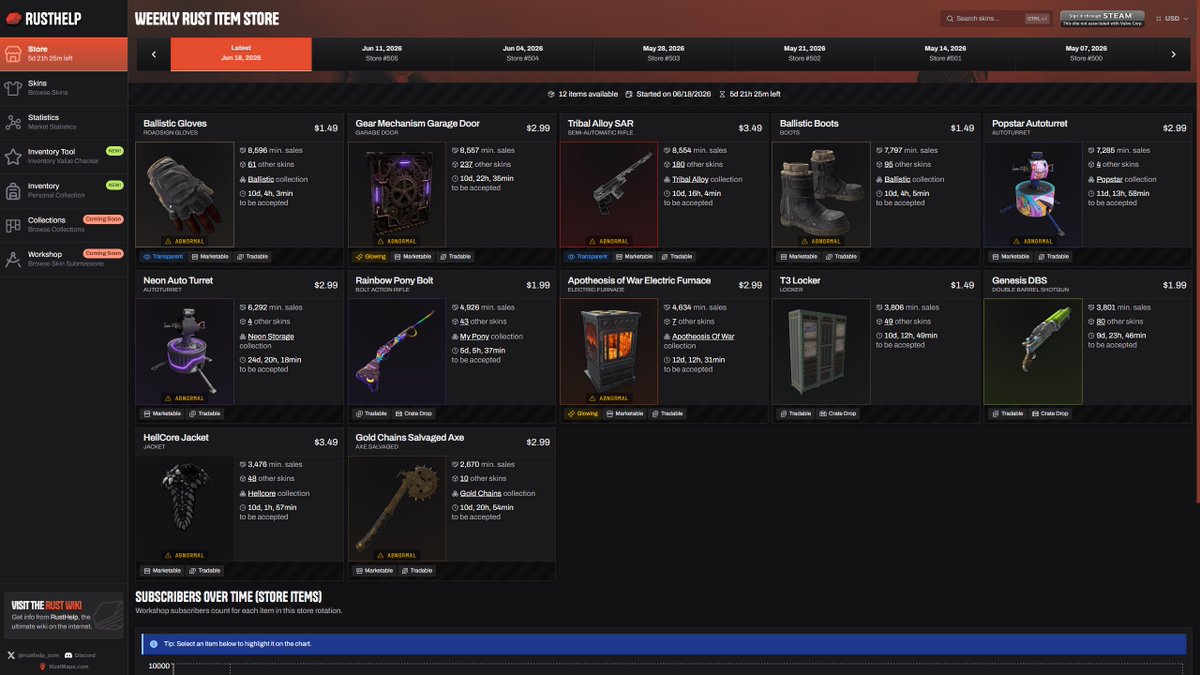Screen dimensions: 1200x675
Task: Click the grid icon beside Collections
Action: click(x=13, y=224)
